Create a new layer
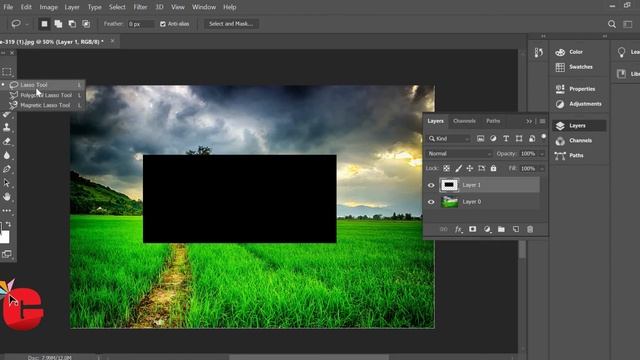The width and height of the screenshot is (640, 360). (x=516, y=229)
